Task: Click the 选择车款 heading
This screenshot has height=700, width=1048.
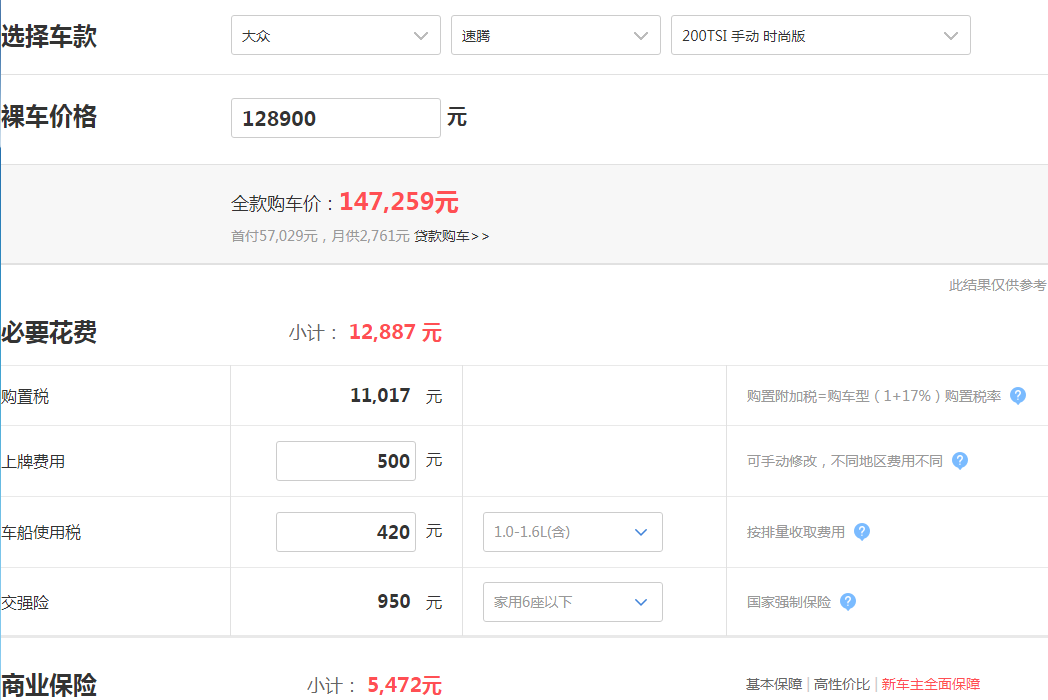Action: point(49,36)
